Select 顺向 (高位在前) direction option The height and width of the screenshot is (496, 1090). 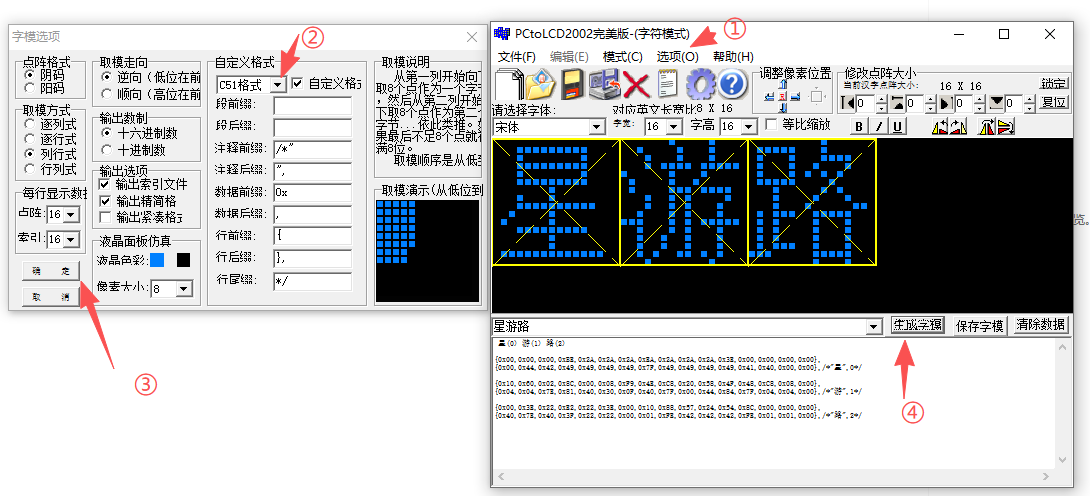pyautogui.click(x=107, y=92)
